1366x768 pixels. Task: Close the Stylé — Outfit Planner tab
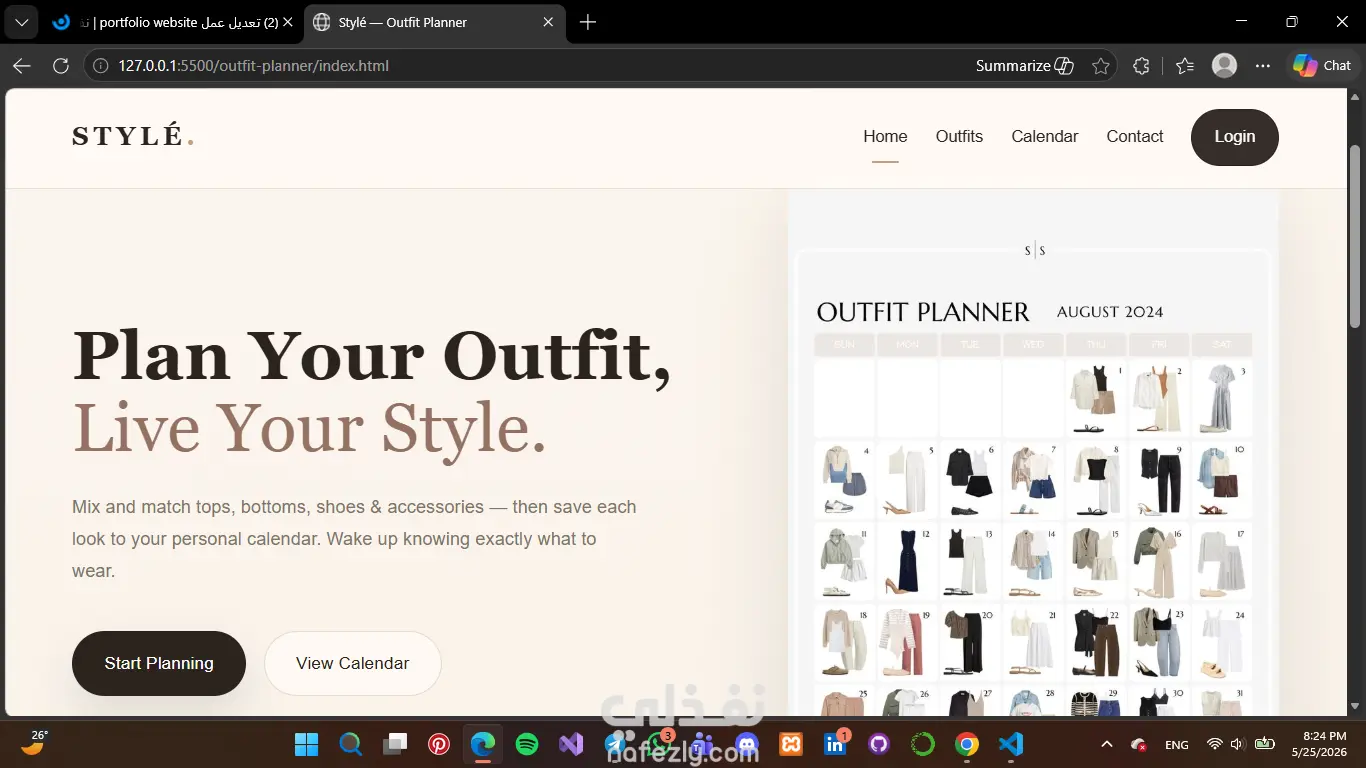[x=548, y=22]
